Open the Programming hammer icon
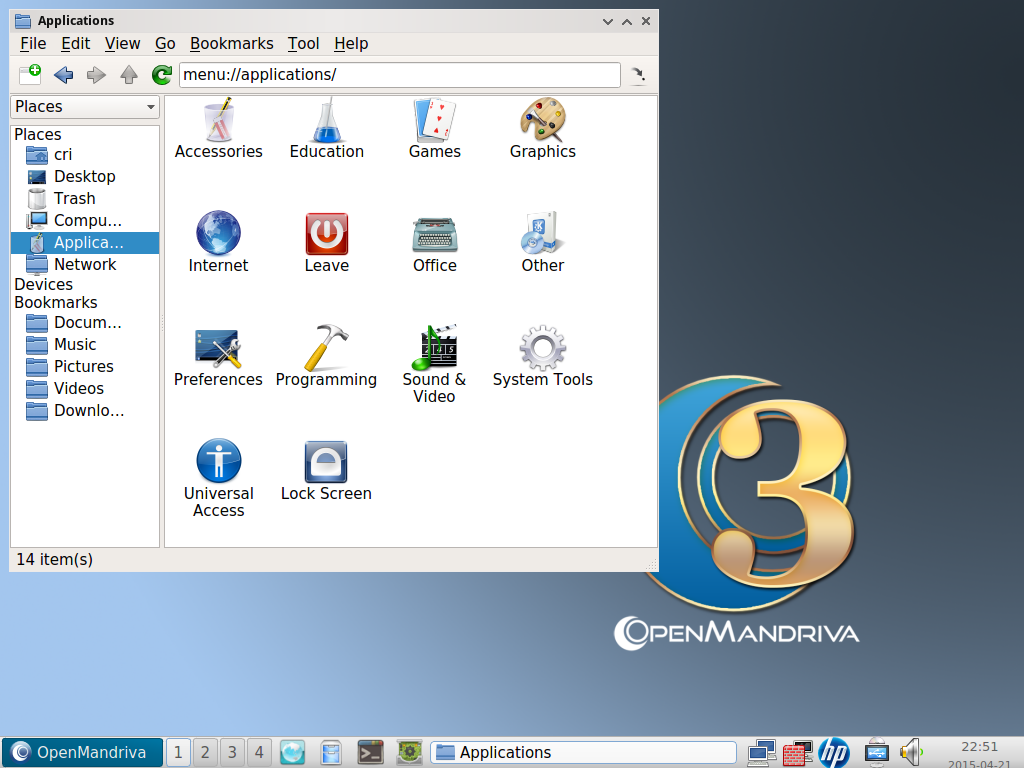 [x=326, y=349]
